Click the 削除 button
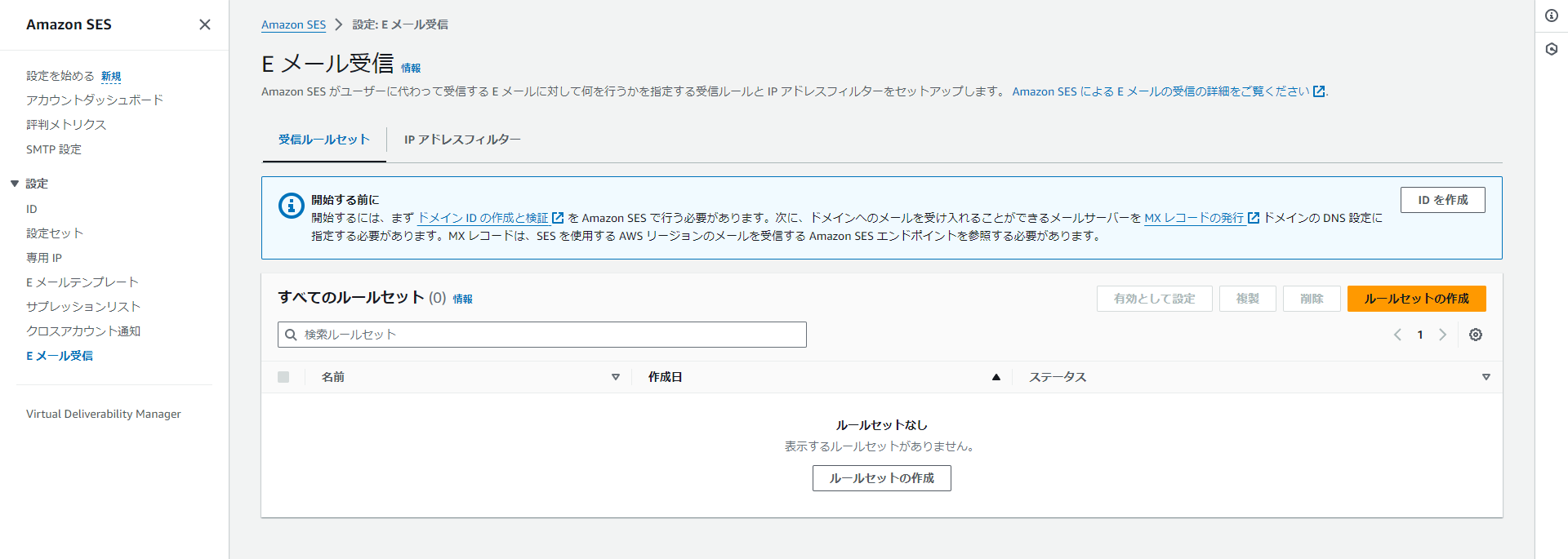1568x559 pixels. tap(1312, 299)
